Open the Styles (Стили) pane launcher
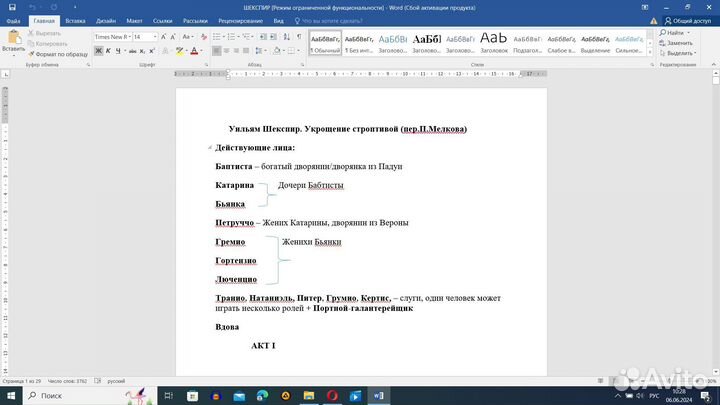 [x=652, y=65]
